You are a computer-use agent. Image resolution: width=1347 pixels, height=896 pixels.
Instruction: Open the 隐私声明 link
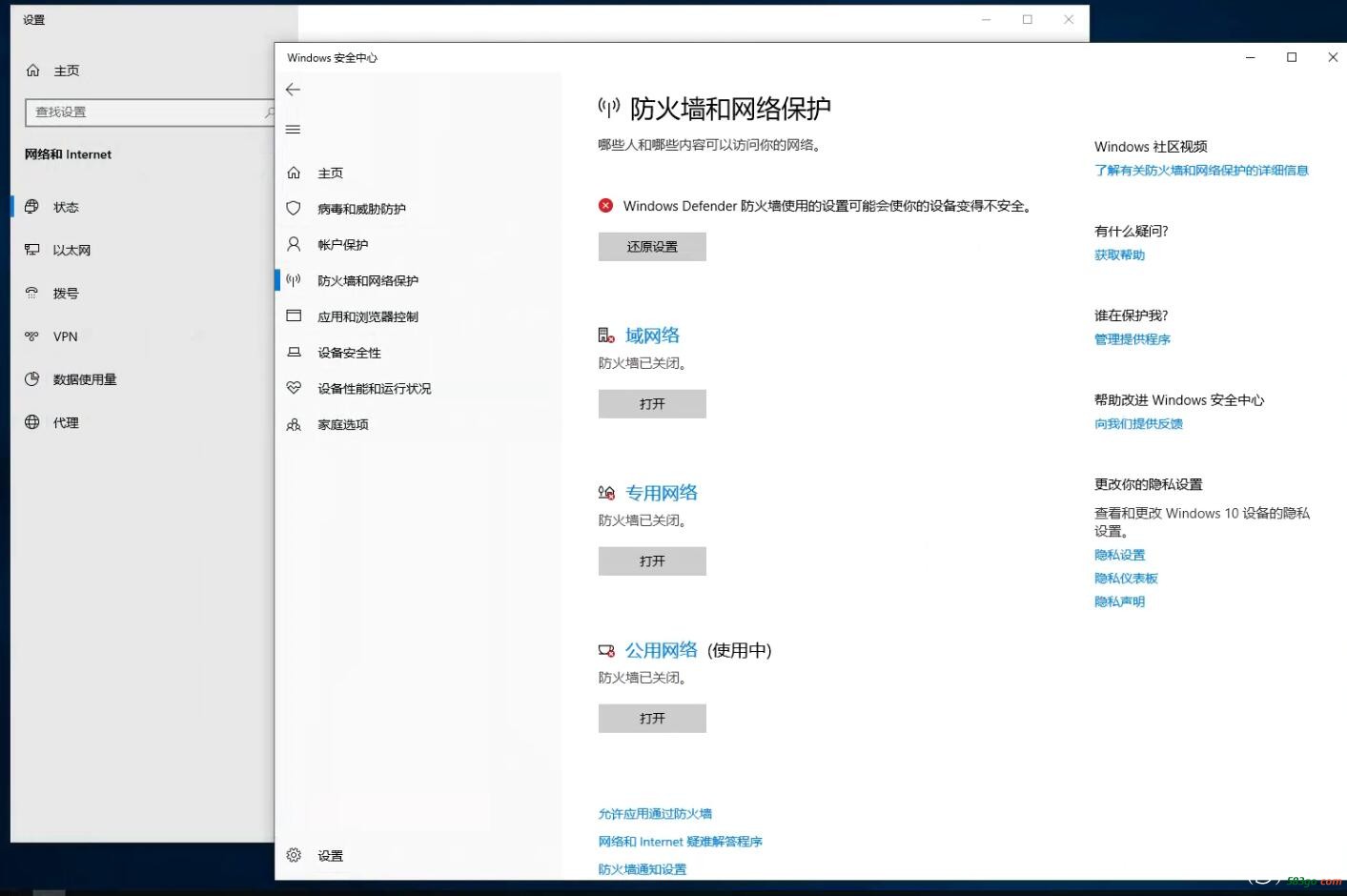point(1119,601)
